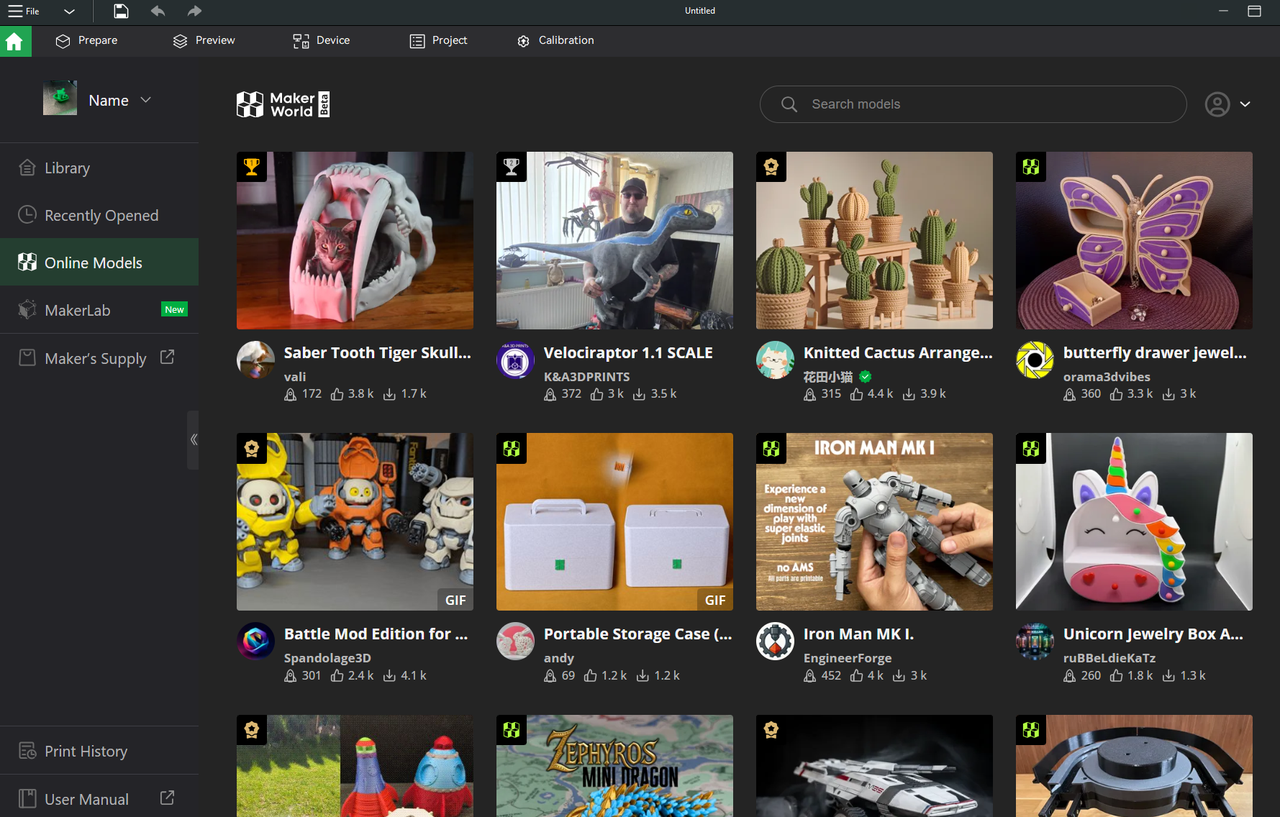Click the Search models field
Image resolution: width=1280 pixels, height=817 pixels.
pos(973,104)
